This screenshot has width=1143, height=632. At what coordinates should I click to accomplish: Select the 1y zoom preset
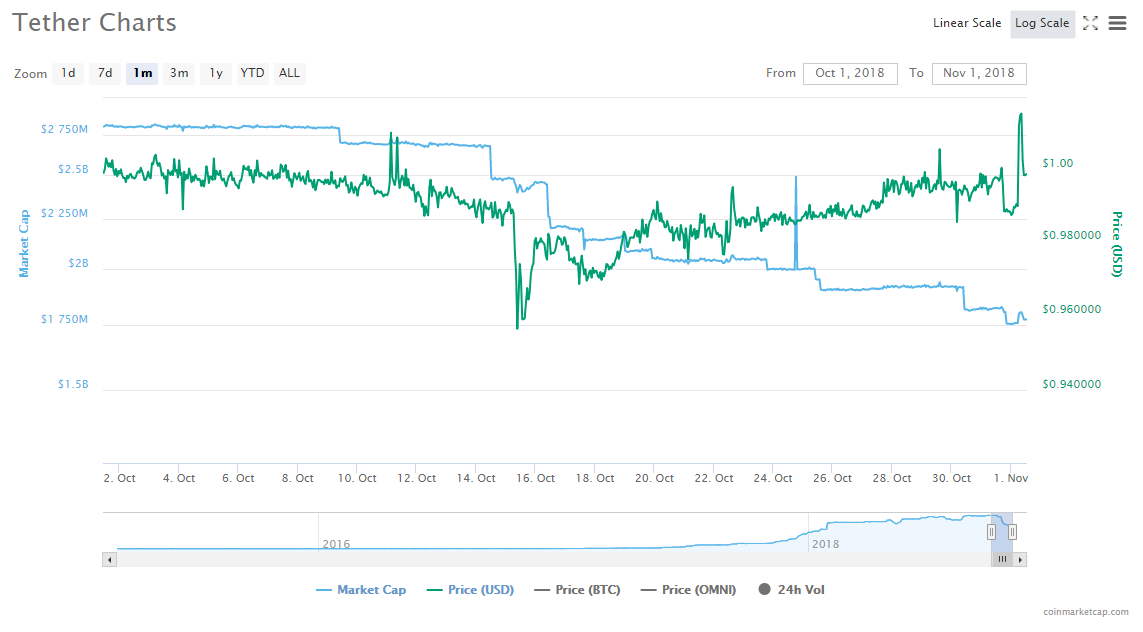click(x=215, y=73)
